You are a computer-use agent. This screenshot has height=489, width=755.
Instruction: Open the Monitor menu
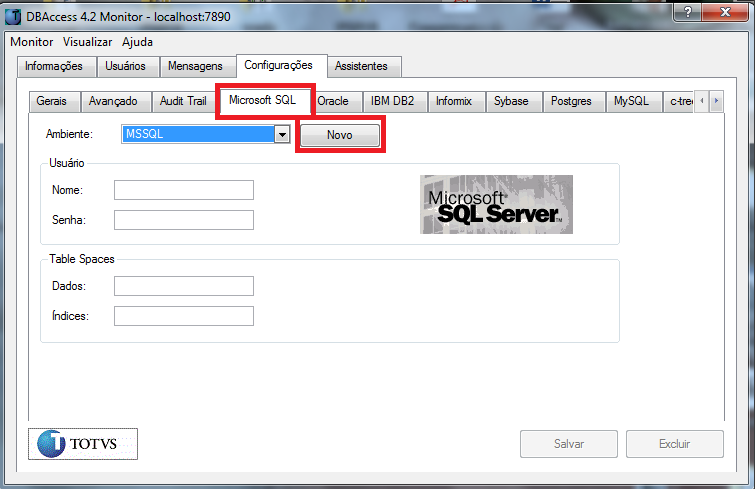click(32, 42)
